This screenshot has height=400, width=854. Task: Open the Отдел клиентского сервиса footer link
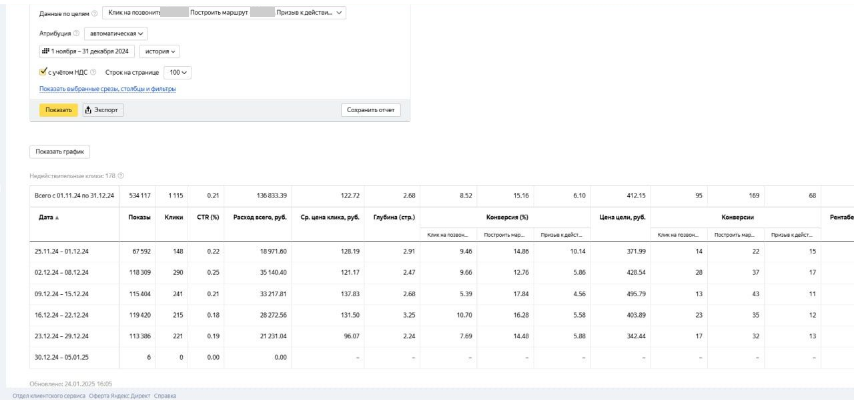coord(49,396)
